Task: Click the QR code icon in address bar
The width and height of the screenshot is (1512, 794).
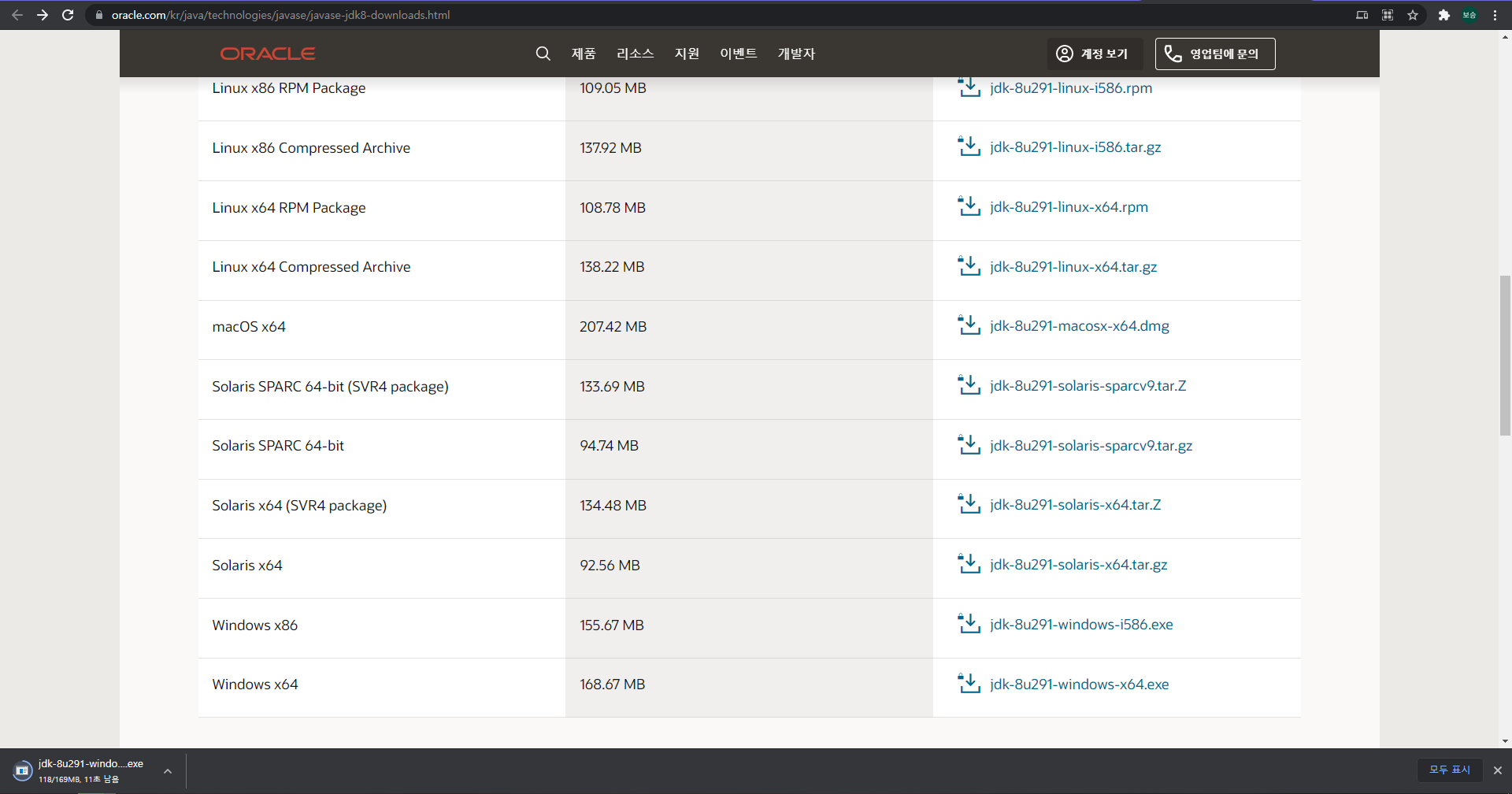Action: (x=1388, y=15)
